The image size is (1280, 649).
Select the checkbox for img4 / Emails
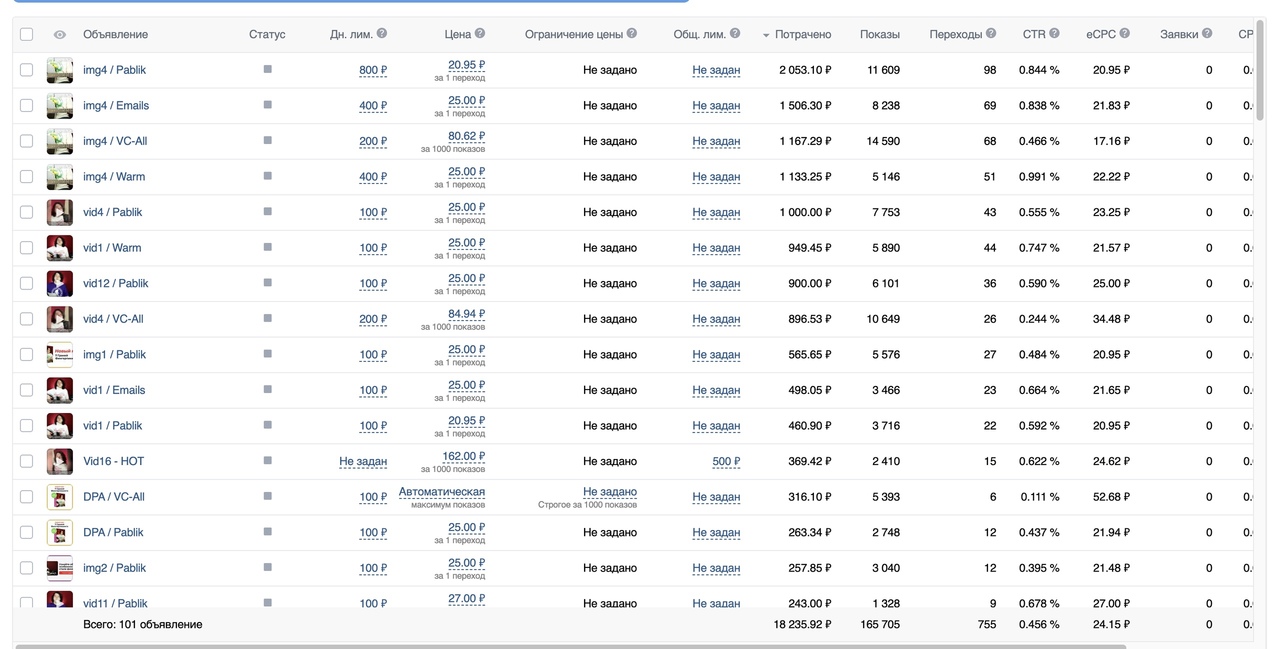[27, 105]
